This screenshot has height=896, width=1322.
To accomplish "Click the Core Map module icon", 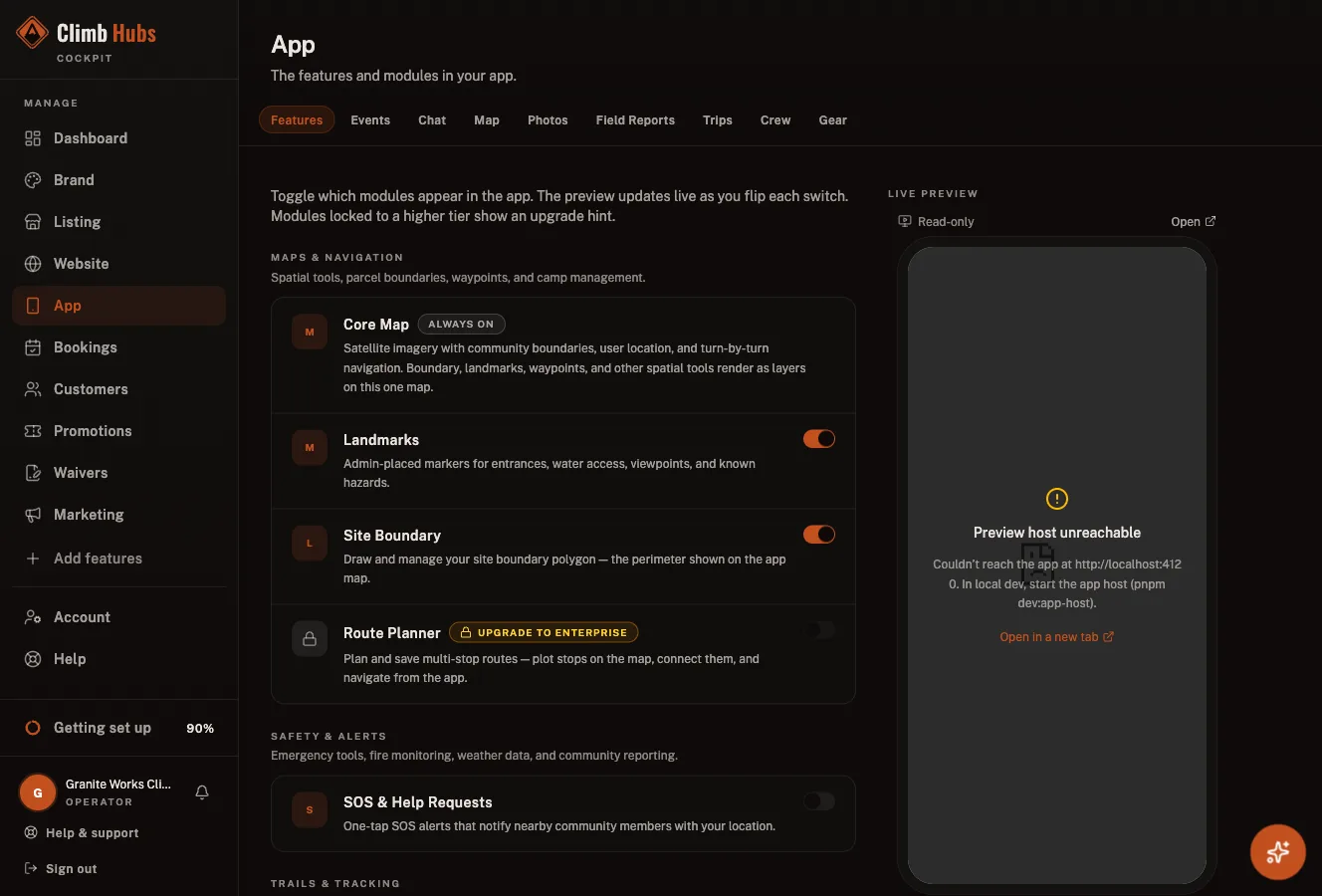I will [x=310, y=332].
